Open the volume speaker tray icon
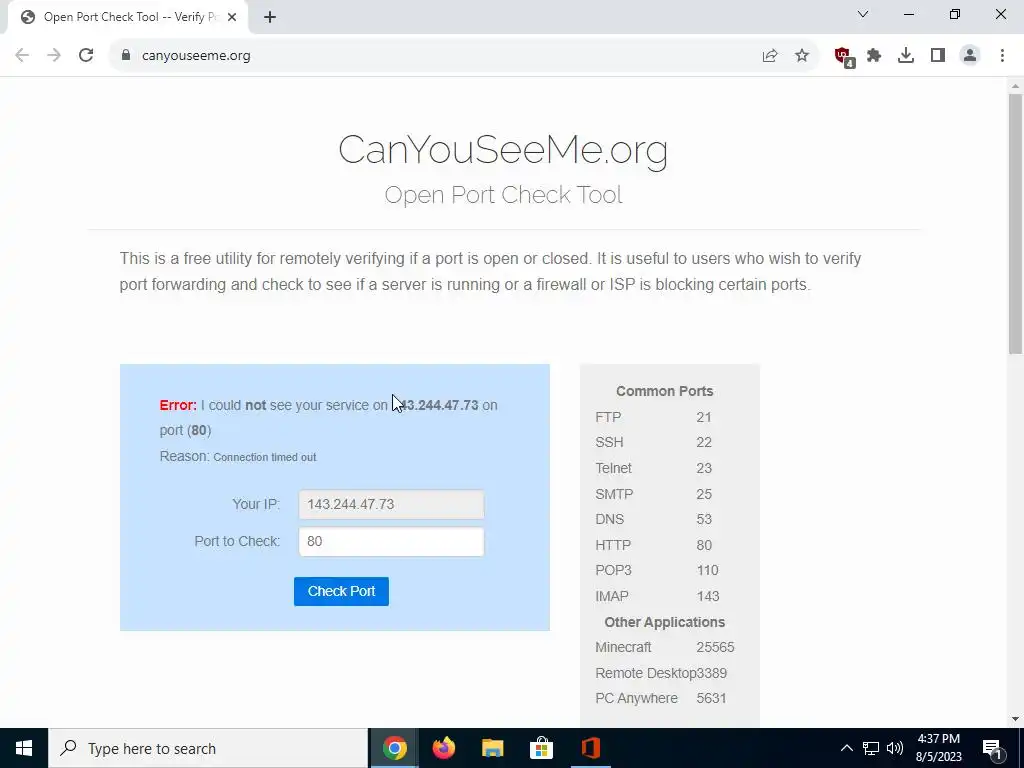The width and height of the screenshot is (1024, 768). [x=895, y=748]
